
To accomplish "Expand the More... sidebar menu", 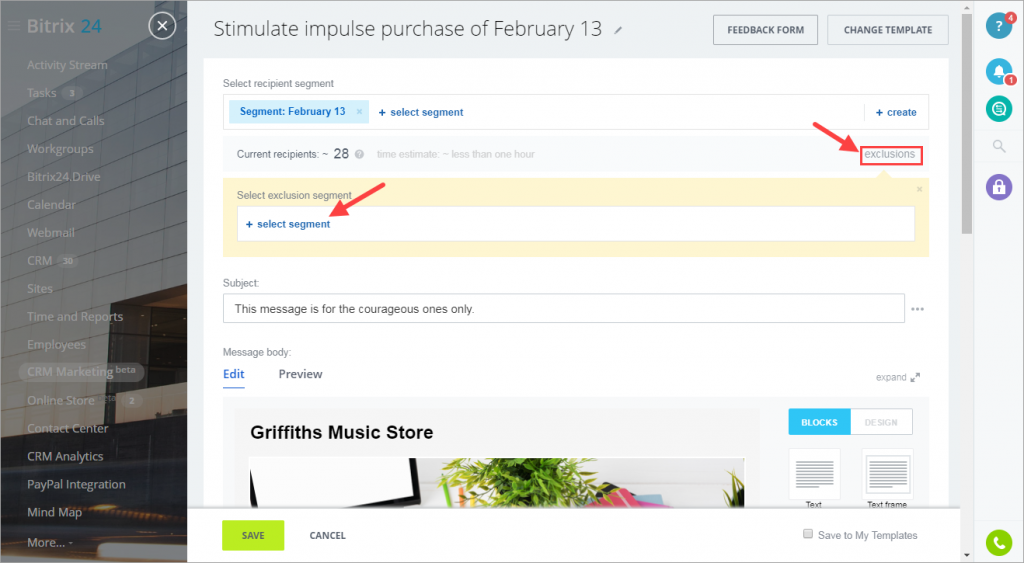I will point(50,543).
